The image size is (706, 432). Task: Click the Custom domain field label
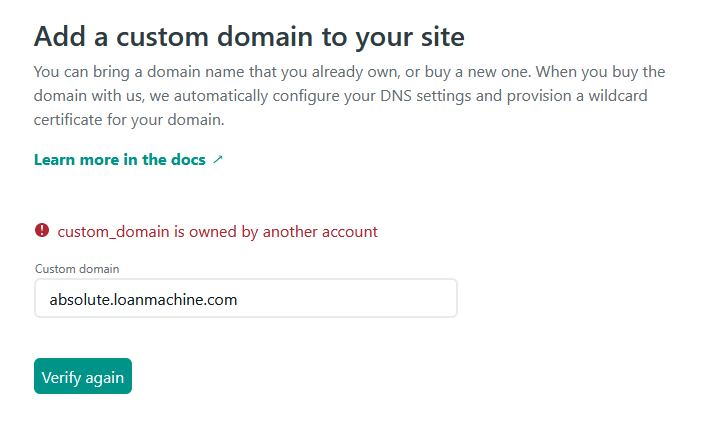pos(77,269)
